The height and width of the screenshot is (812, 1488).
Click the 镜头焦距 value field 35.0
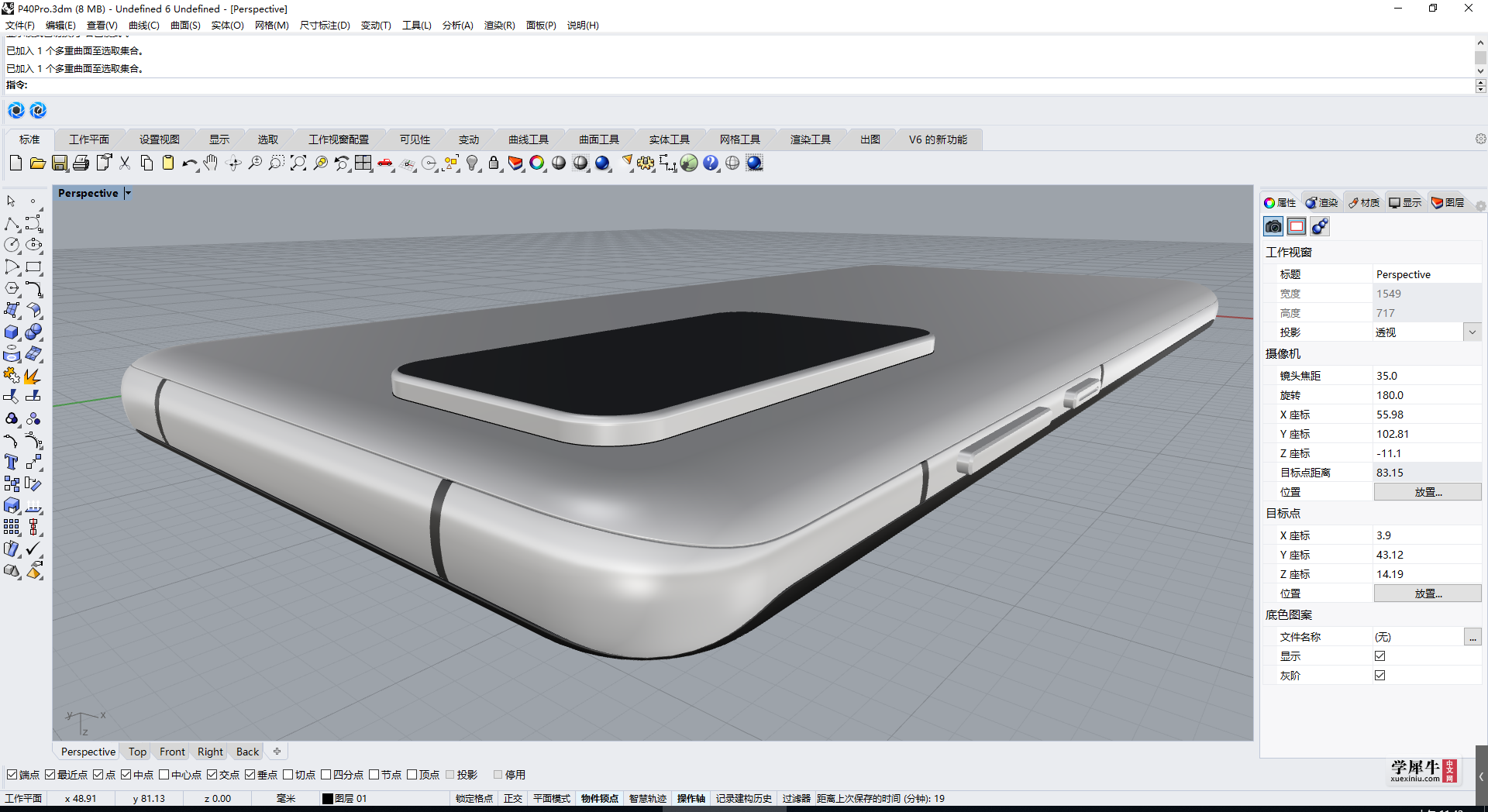pos(1427,376)
